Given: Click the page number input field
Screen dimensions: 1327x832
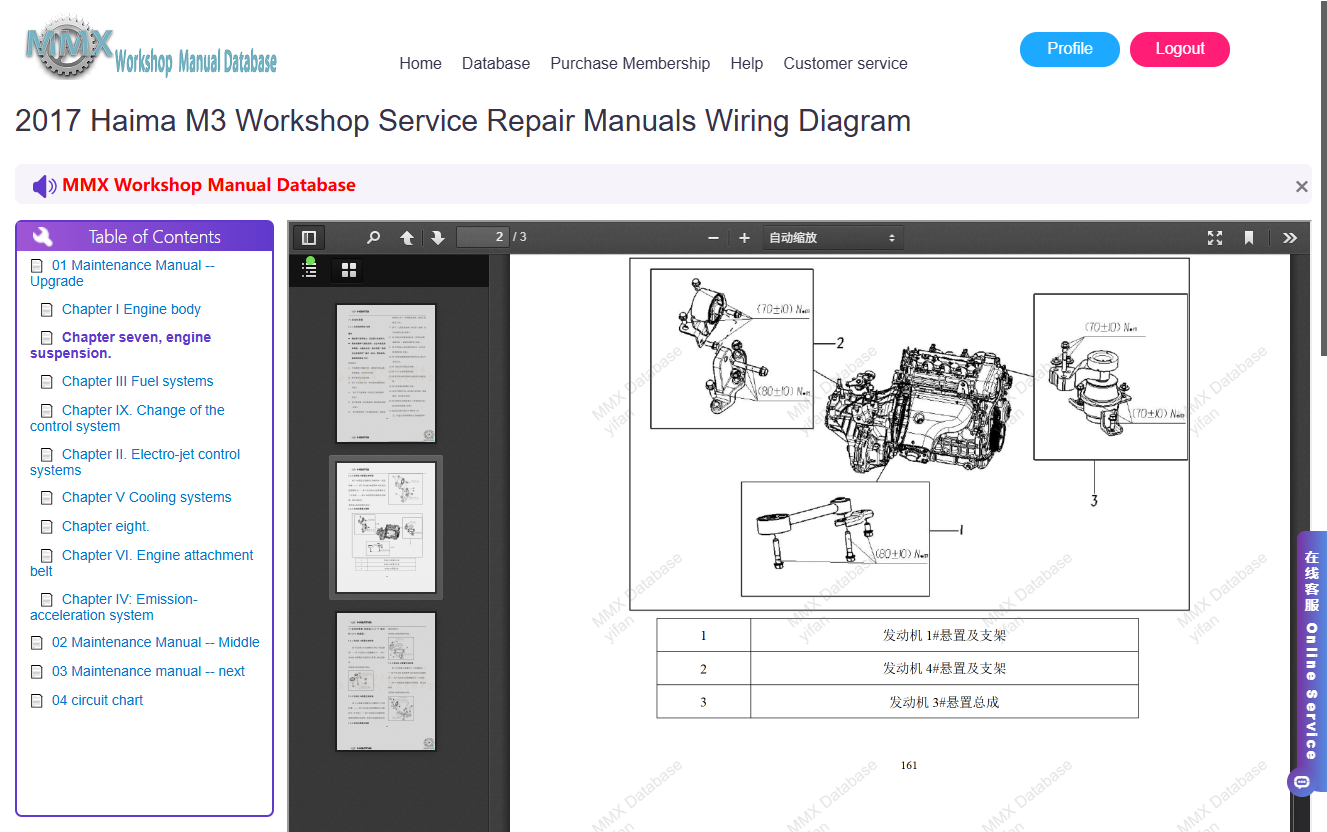Looking at the screenshot, I should coord(483,237).
